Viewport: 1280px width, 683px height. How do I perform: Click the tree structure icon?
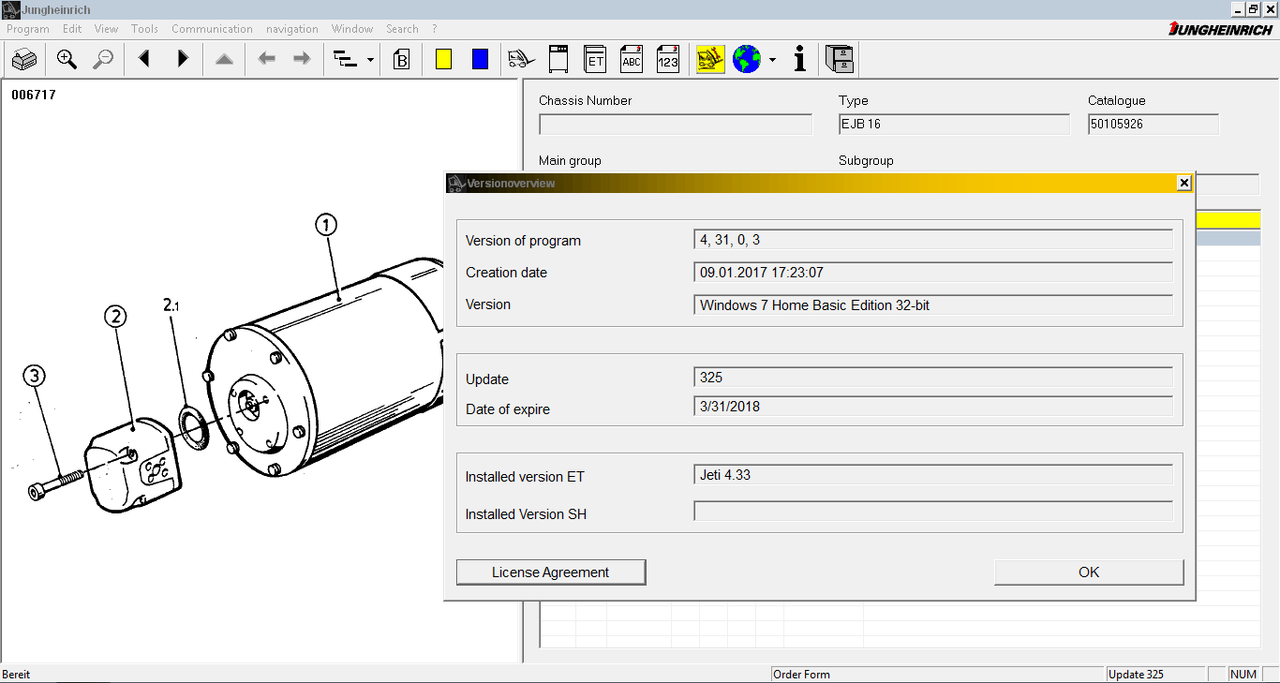click(345, 60)
